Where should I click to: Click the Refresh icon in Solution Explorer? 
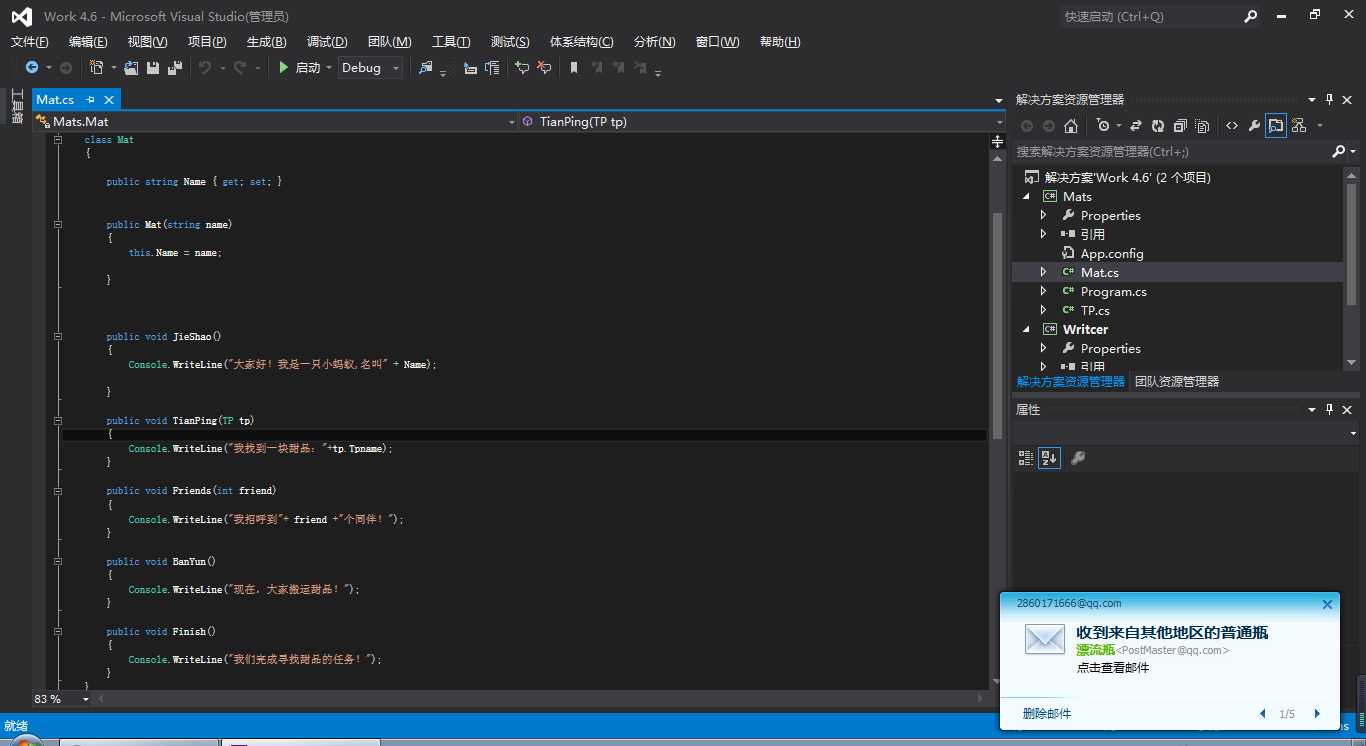1158,126
